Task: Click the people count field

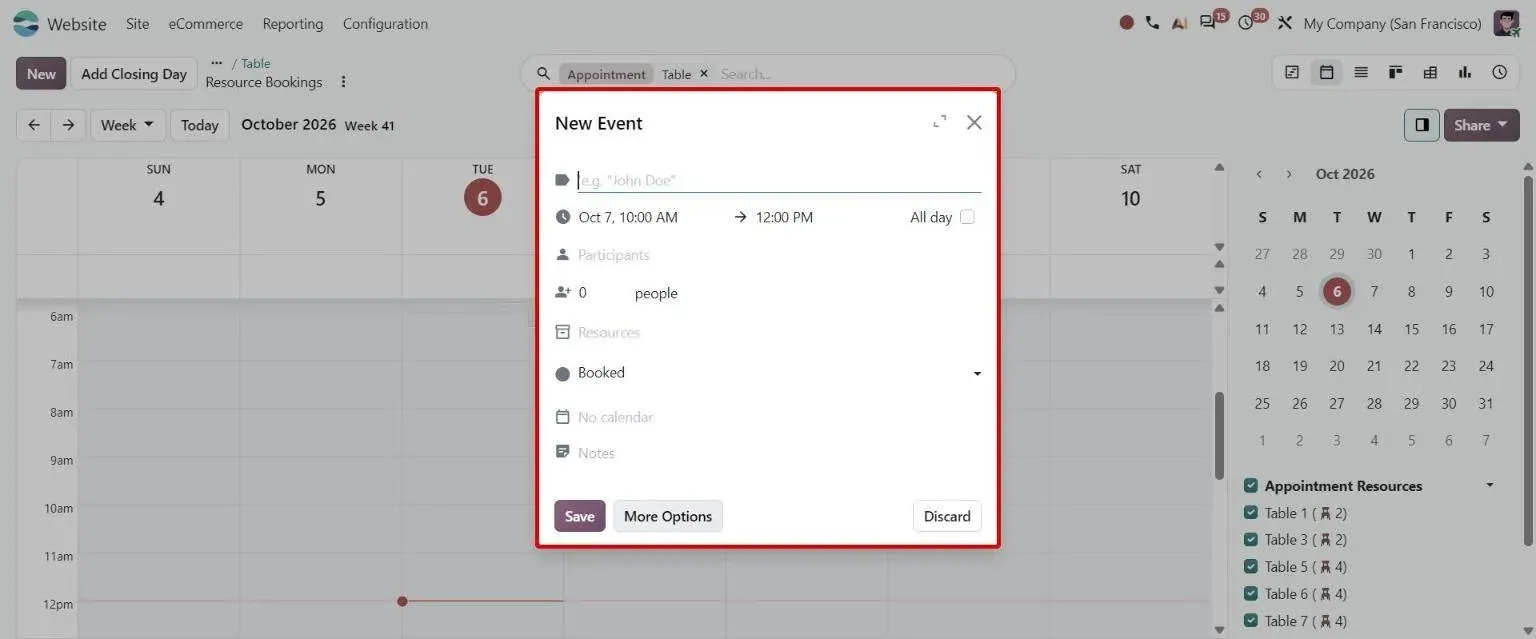Action: coord(600,293)
